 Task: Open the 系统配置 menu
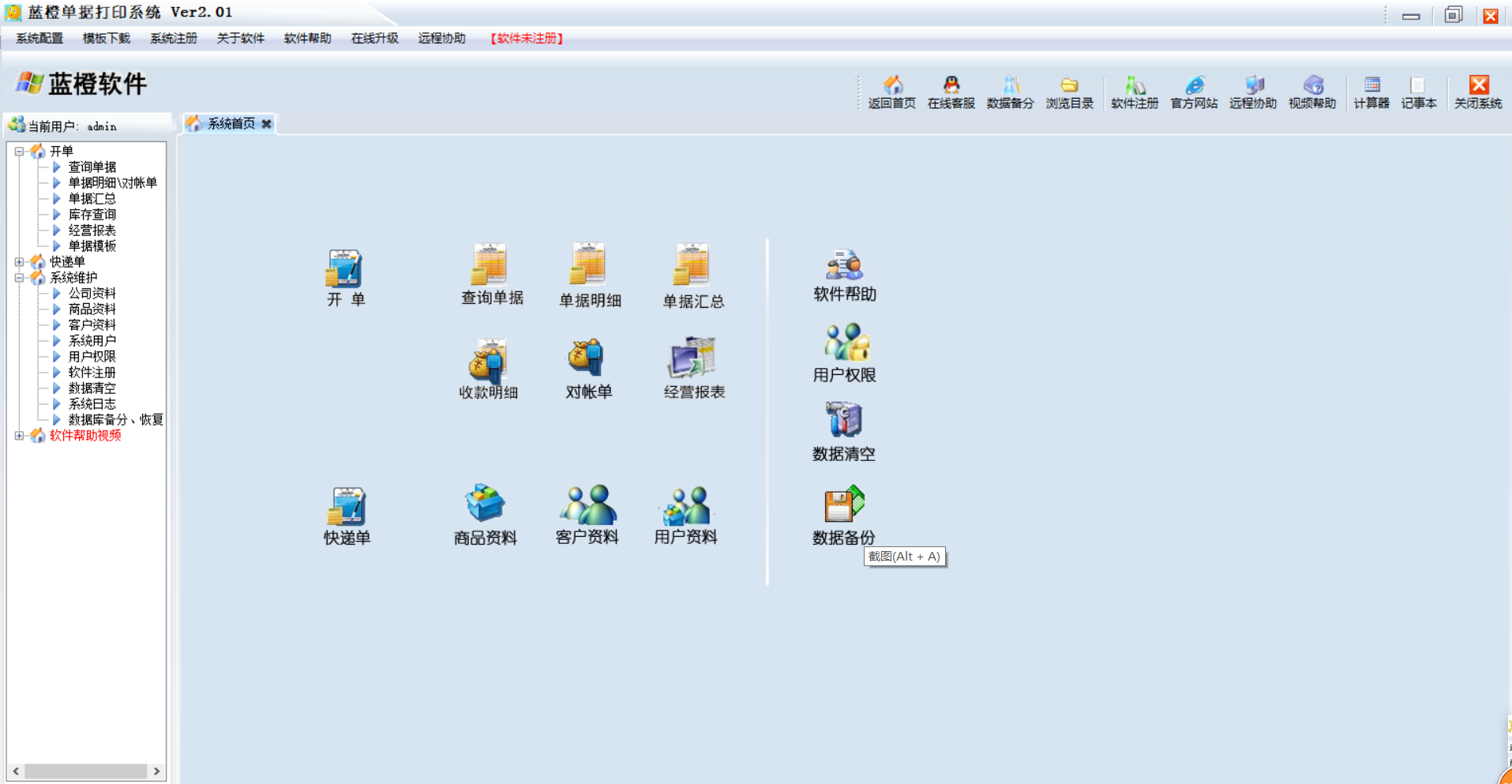click(x=39, y=38)
